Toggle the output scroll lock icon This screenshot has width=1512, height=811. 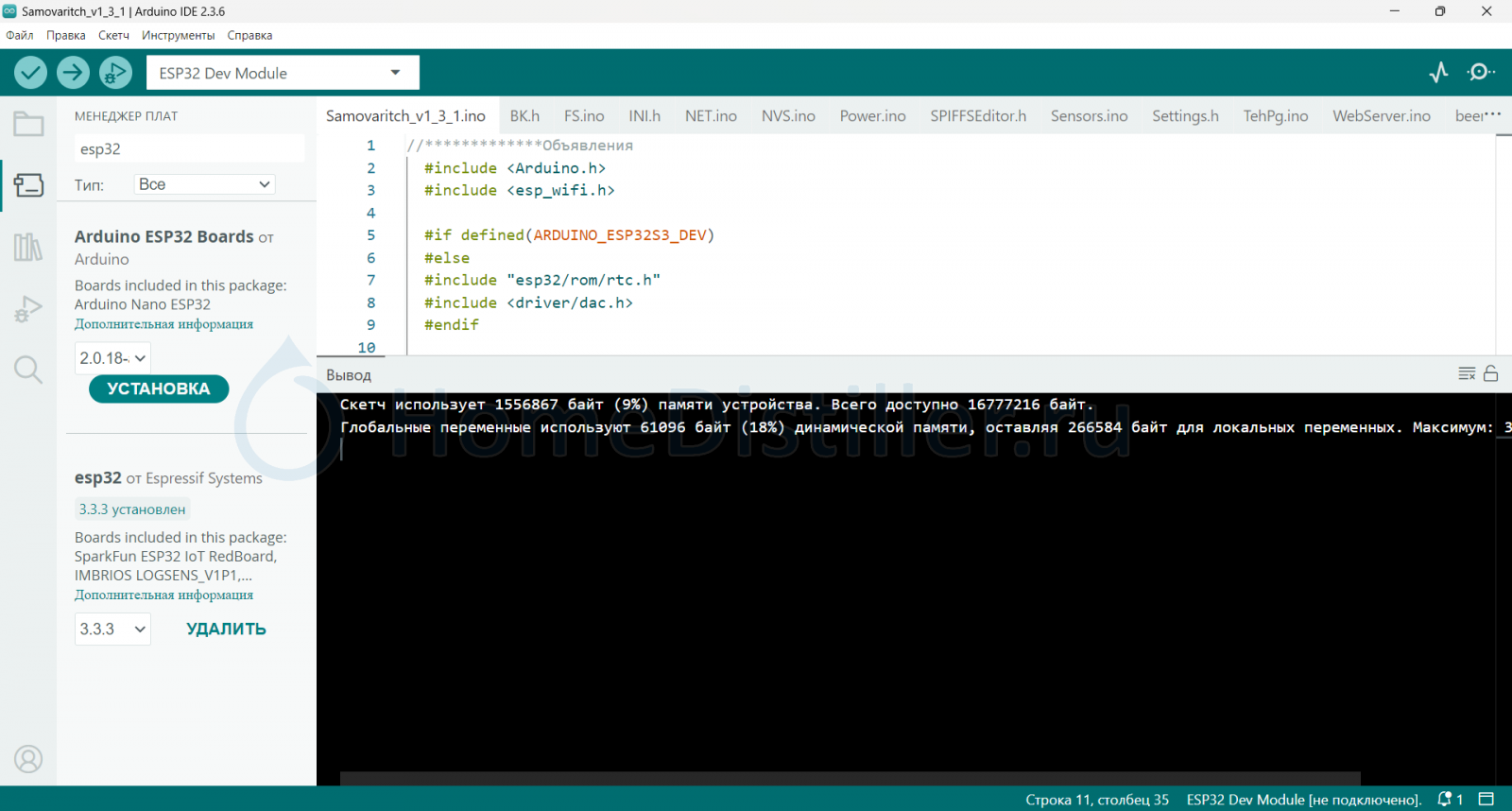1490,374
